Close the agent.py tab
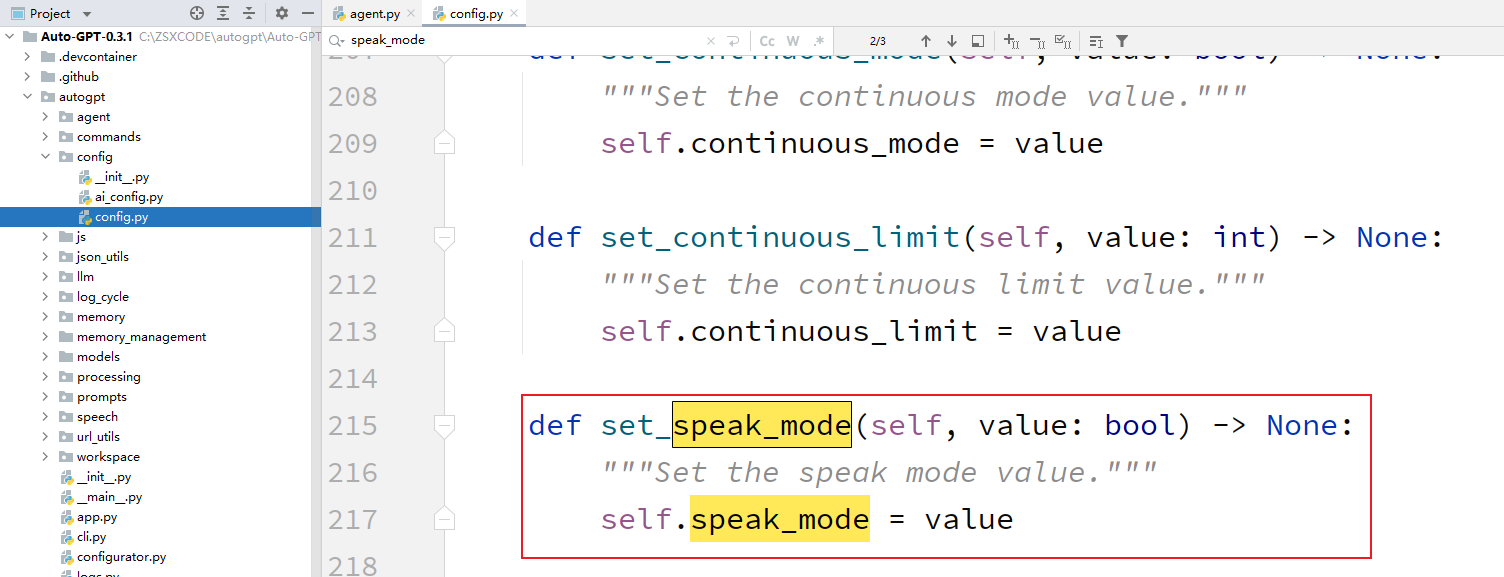This screenshot has width=1504, height=577. 411,14
